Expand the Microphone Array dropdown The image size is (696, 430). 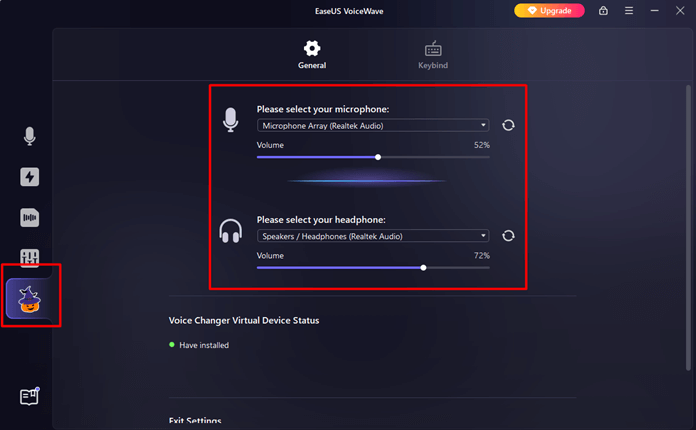click(x=373, y=126)
